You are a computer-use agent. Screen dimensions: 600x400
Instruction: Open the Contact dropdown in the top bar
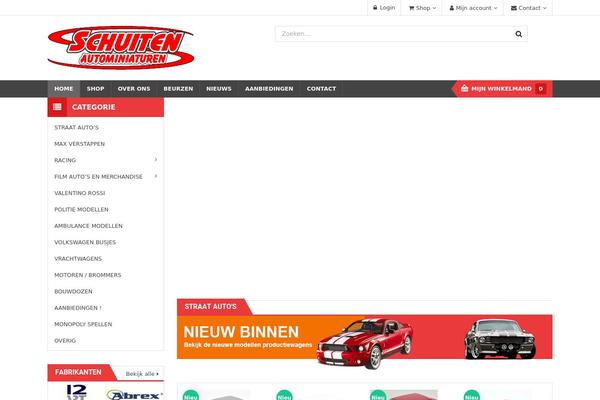(x=529, y=8)
